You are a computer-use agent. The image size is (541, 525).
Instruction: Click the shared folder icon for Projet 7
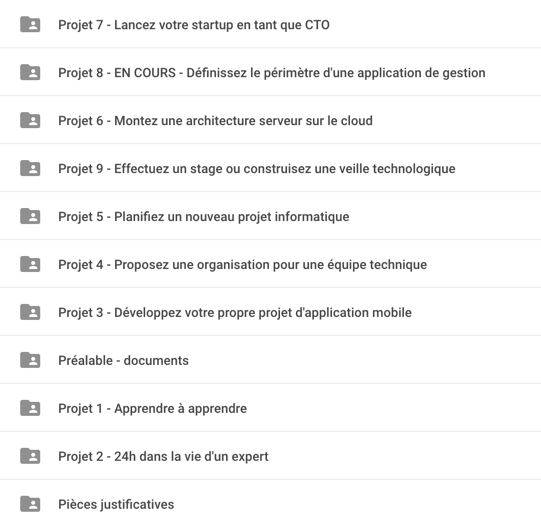click(x=30, y=24)
